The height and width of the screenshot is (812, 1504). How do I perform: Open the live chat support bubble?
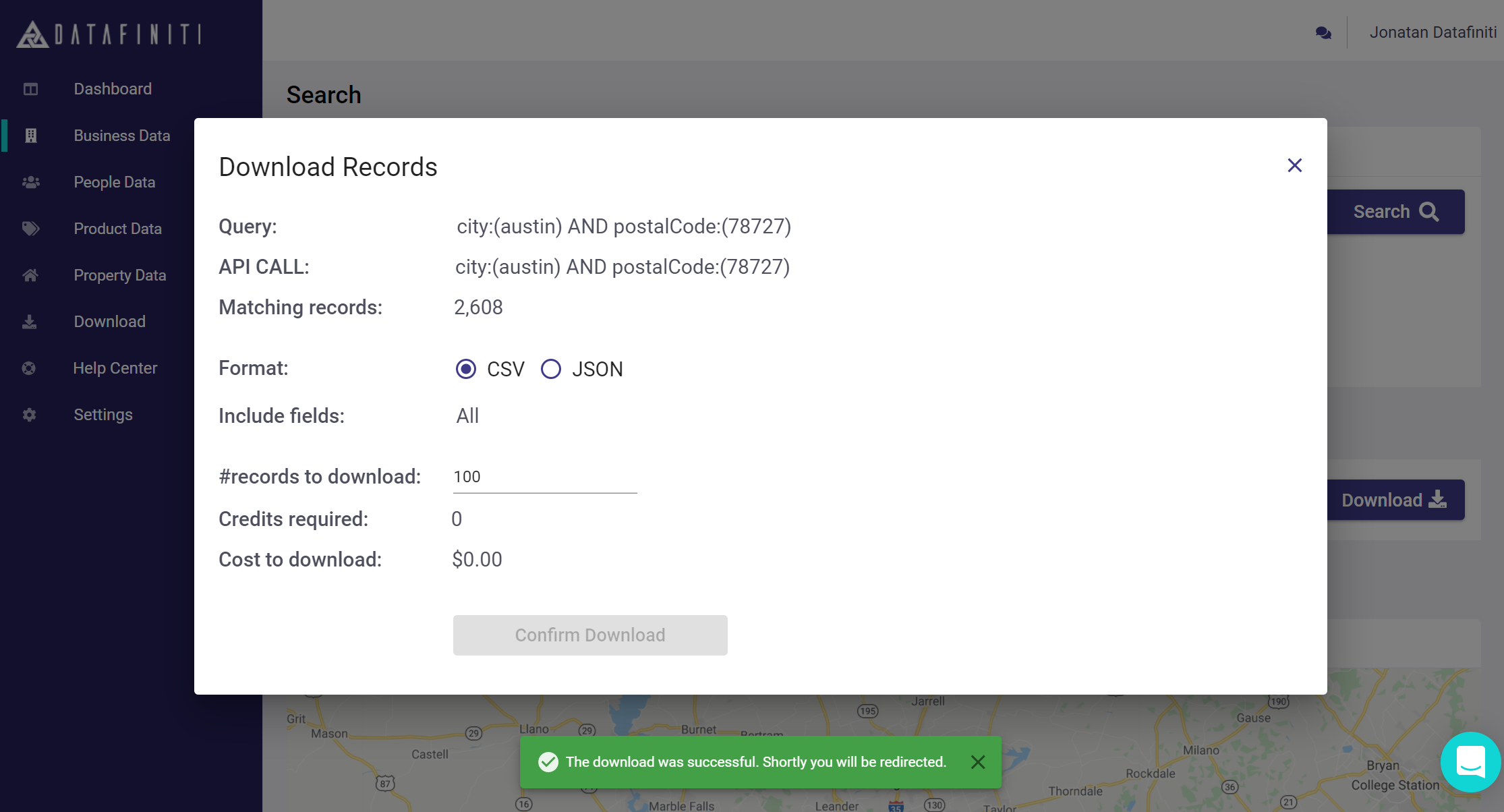click(1470, 762)
